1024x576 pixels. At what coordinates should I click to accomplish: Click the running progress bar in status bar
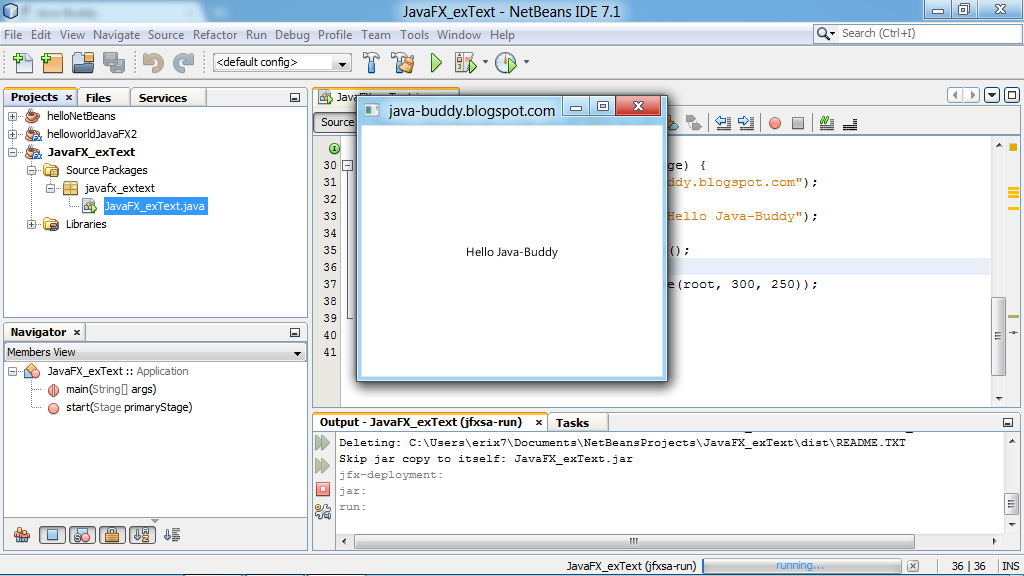tap(800, 564)
